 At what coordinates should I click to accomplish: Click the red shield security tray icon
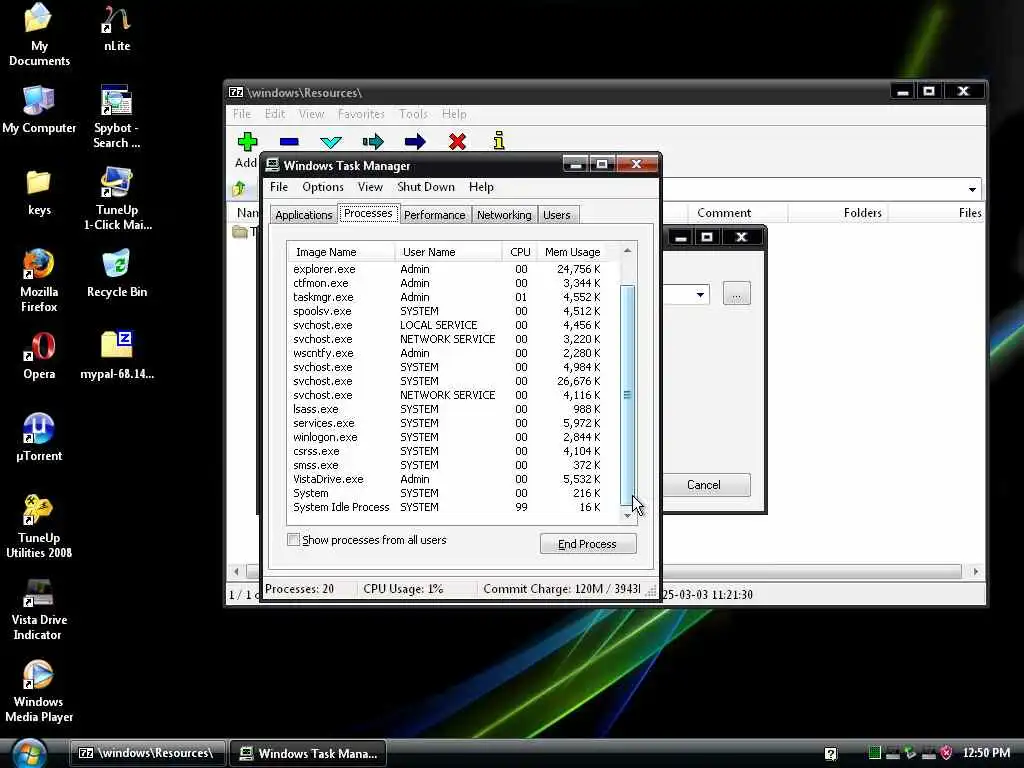point(946,753)
